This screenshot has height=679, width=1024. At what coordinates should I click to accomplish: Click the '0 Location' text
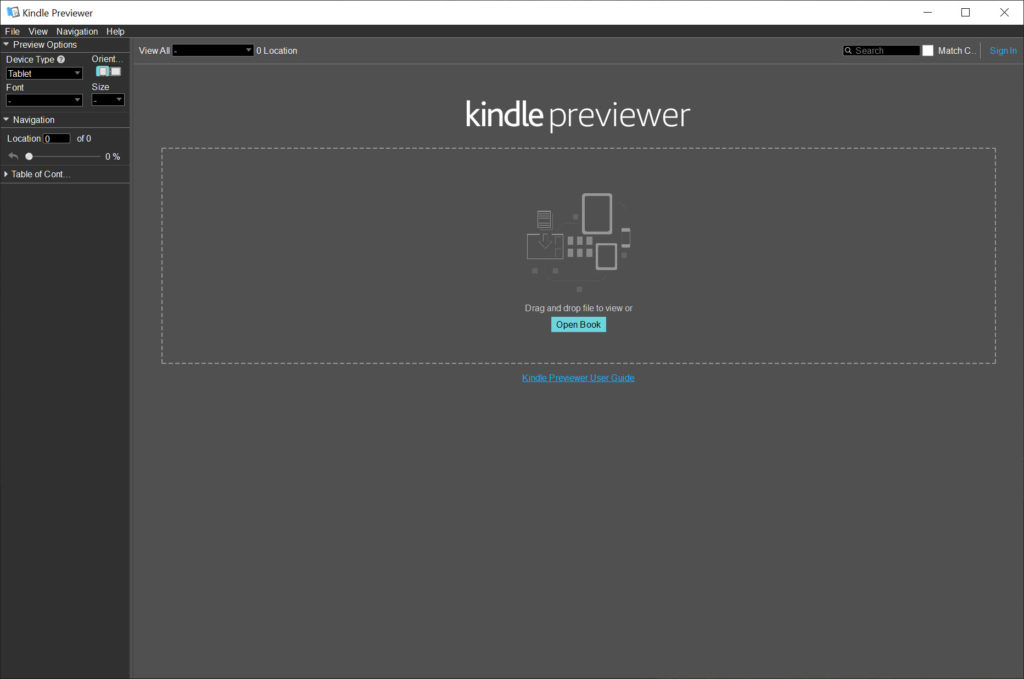click(x=276, y=50)
